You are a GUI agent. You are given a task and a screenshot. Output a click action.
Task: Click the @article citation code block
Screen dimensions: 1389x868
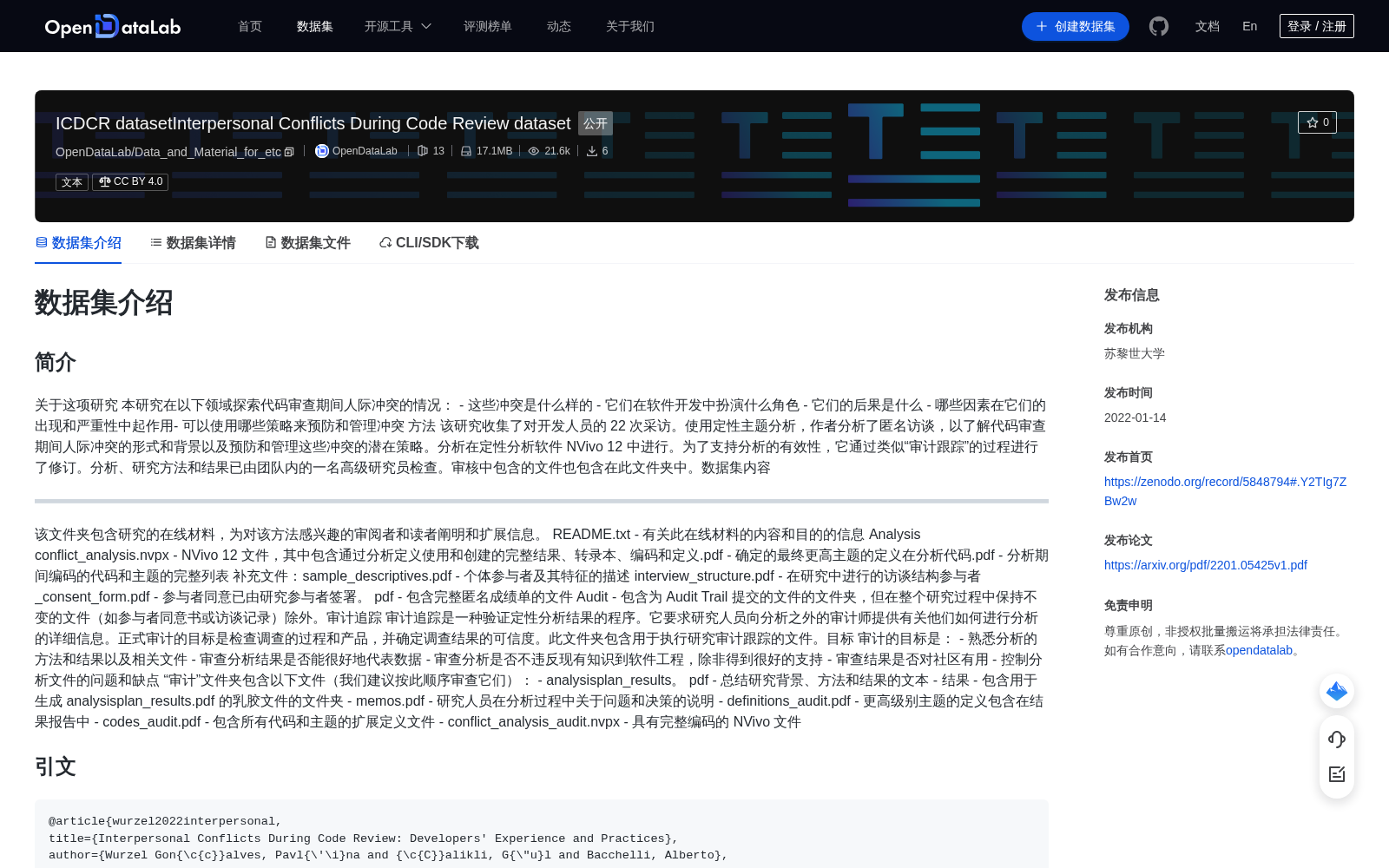coord(542,834)
